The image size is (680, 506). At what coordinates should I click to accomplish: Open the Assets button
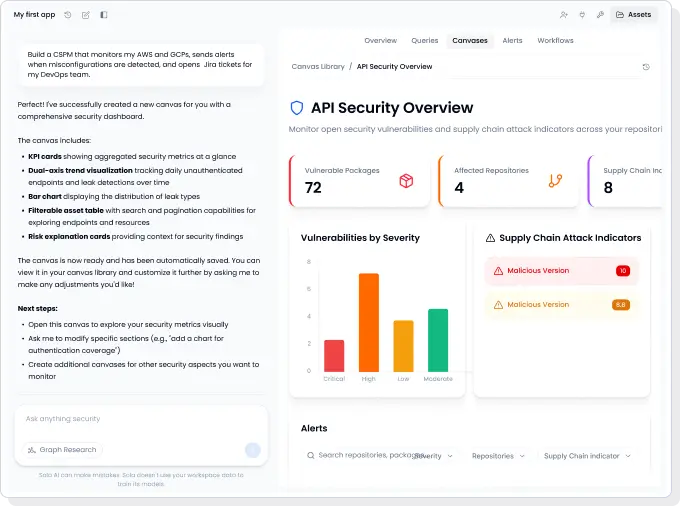point(634,15)
